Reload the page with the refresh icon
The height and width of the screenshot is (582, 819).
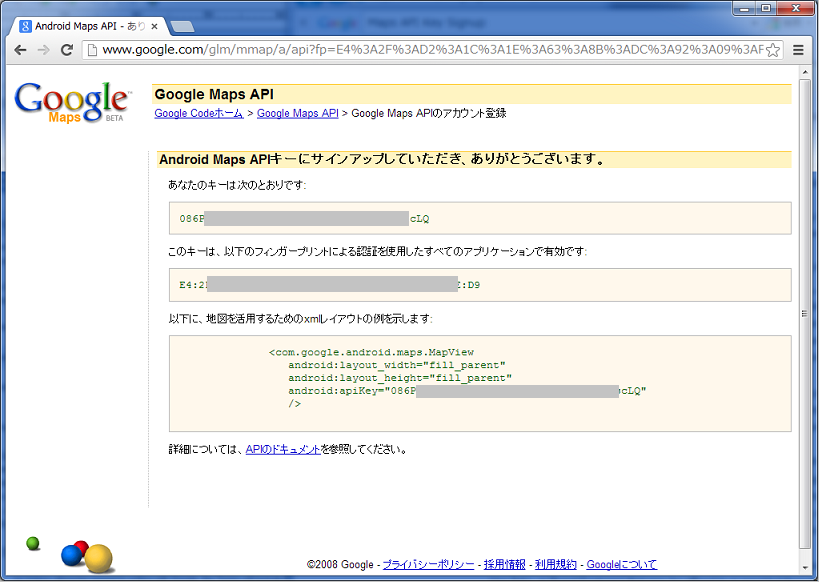click(x=66, y=50)
